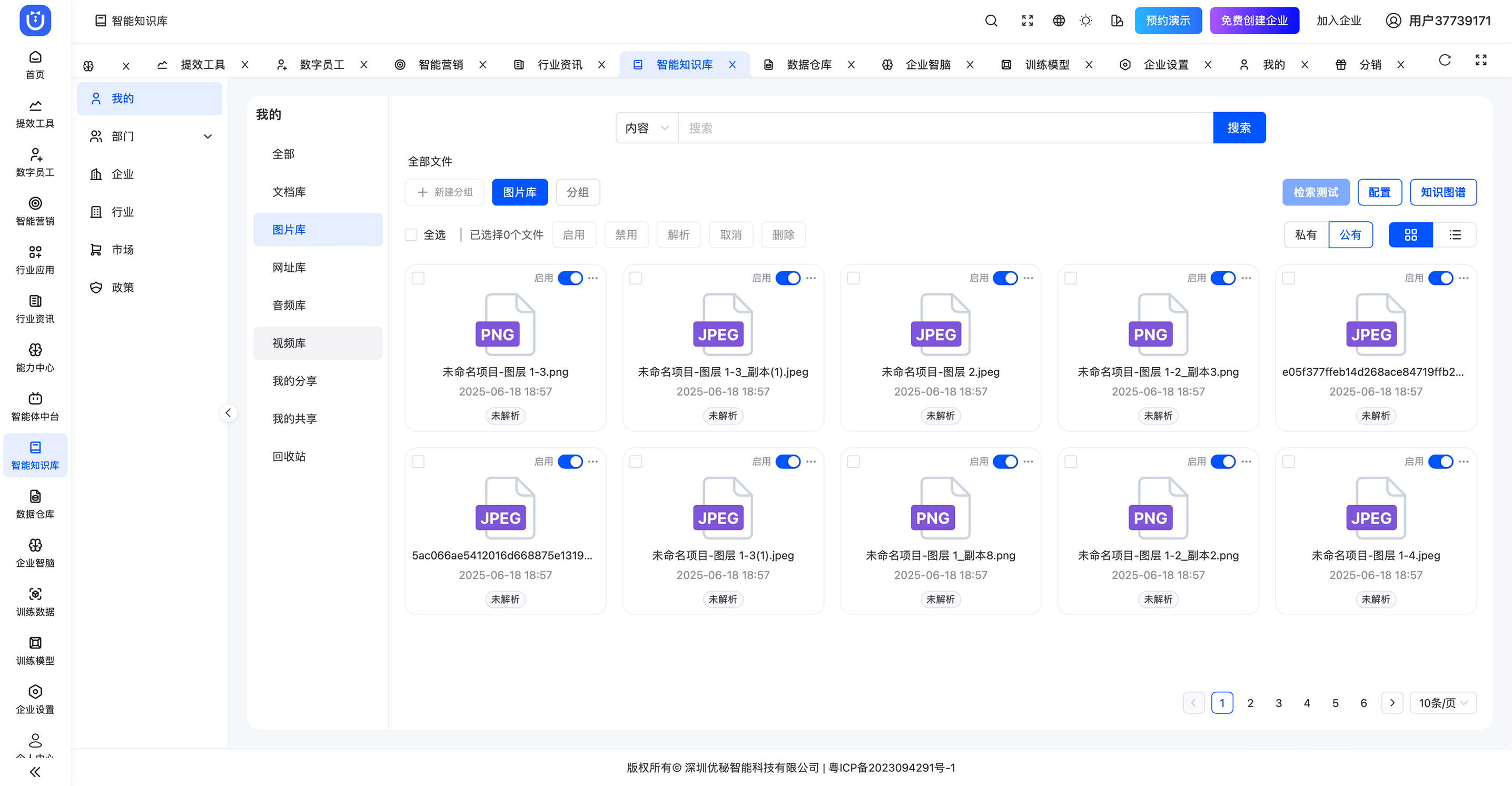1512x786 pixels.
Task: Select grid view layout icon
Action: [1410, 235]
